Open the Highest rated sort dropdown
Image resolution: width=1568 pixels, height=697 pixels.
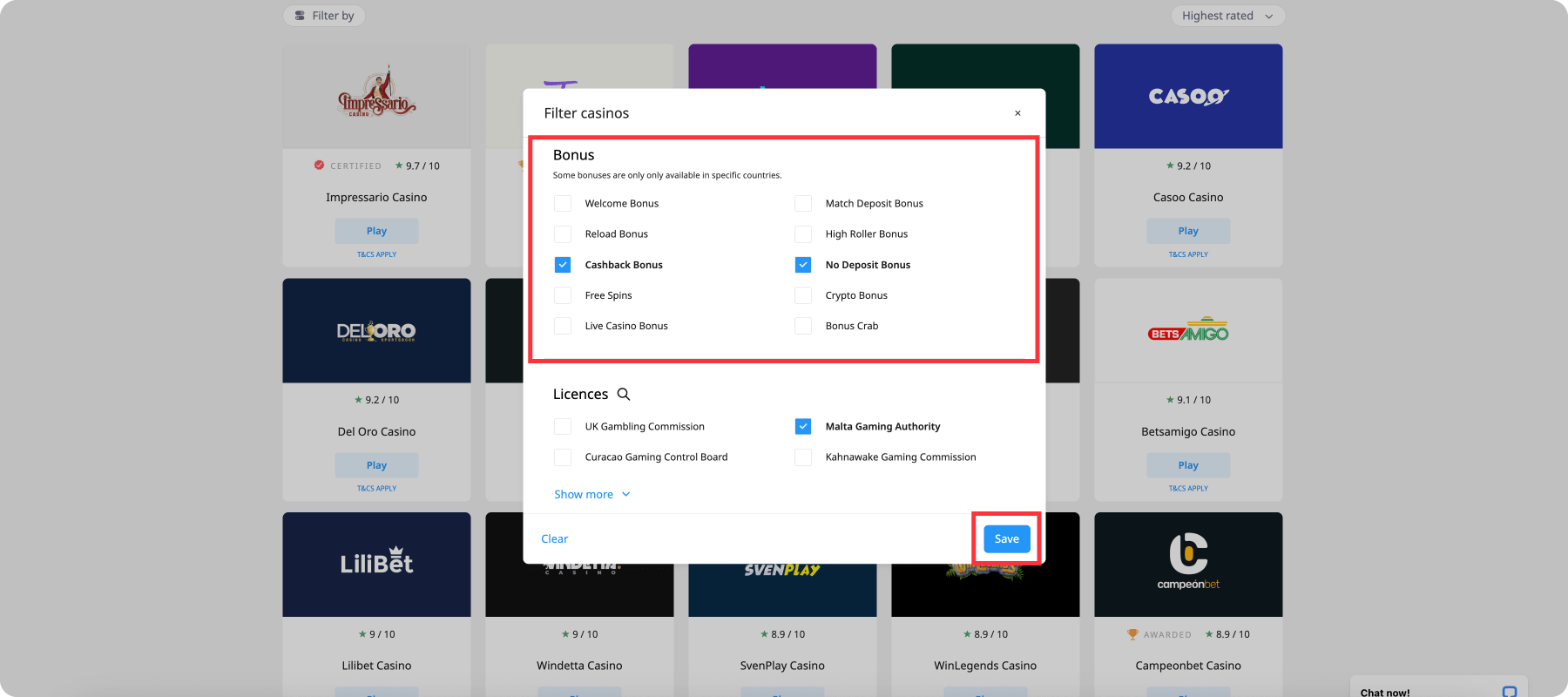coord(1227,16)
